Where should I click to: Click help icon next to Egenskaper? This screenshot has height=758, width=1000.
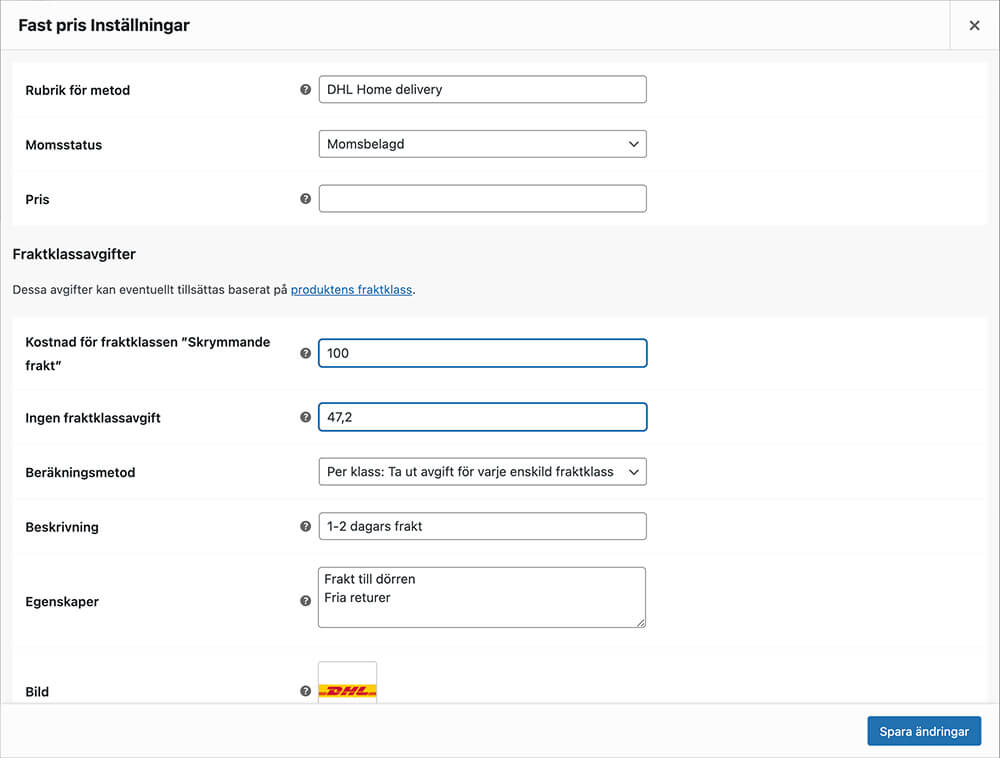coord(306,601)
